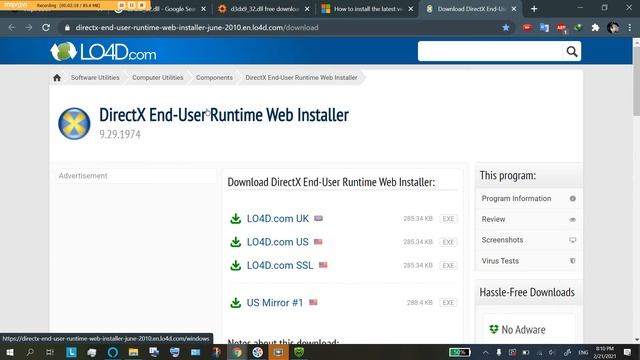Open the Extensions puzzle-piece menu
640x360 pixels.
tap(596, 28)
